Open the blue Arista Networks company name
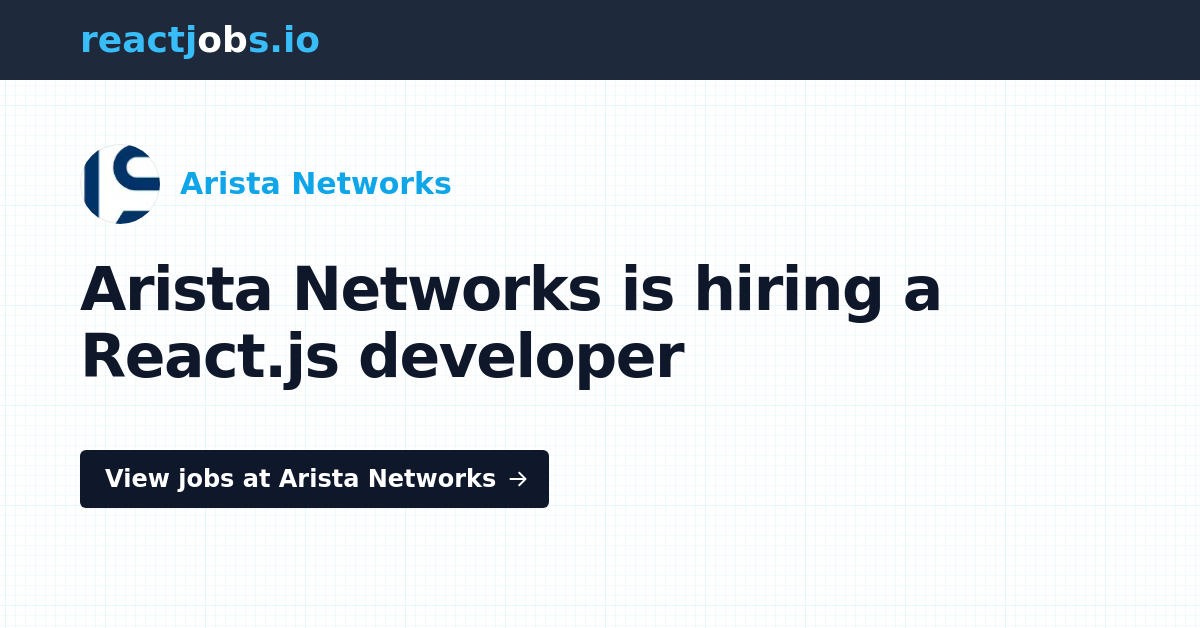 (x=315, y=184)
